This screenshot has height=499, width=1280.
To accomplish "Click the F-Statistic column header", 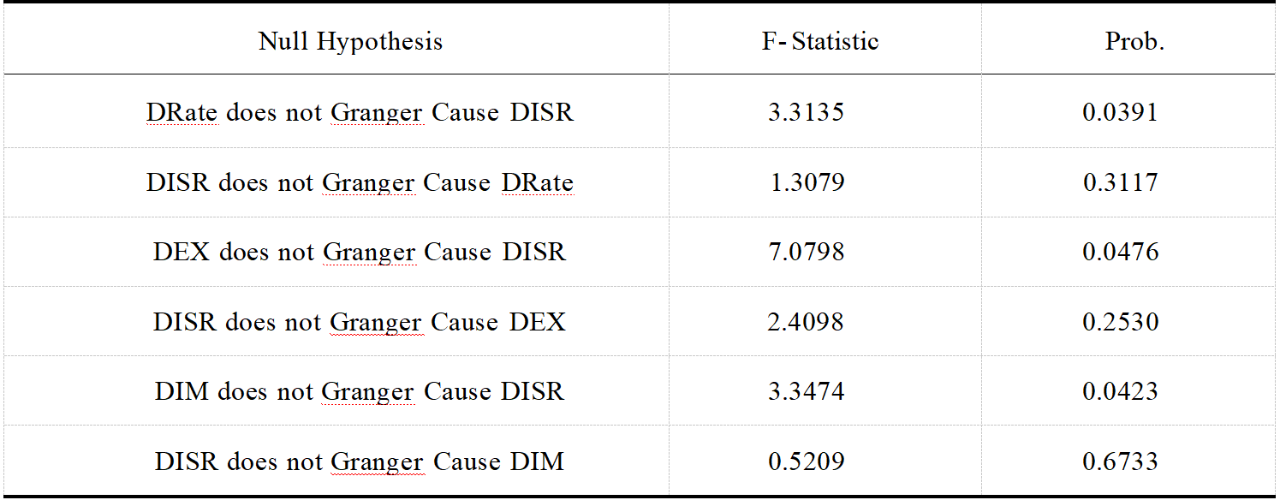I will [x=819, y=41].
